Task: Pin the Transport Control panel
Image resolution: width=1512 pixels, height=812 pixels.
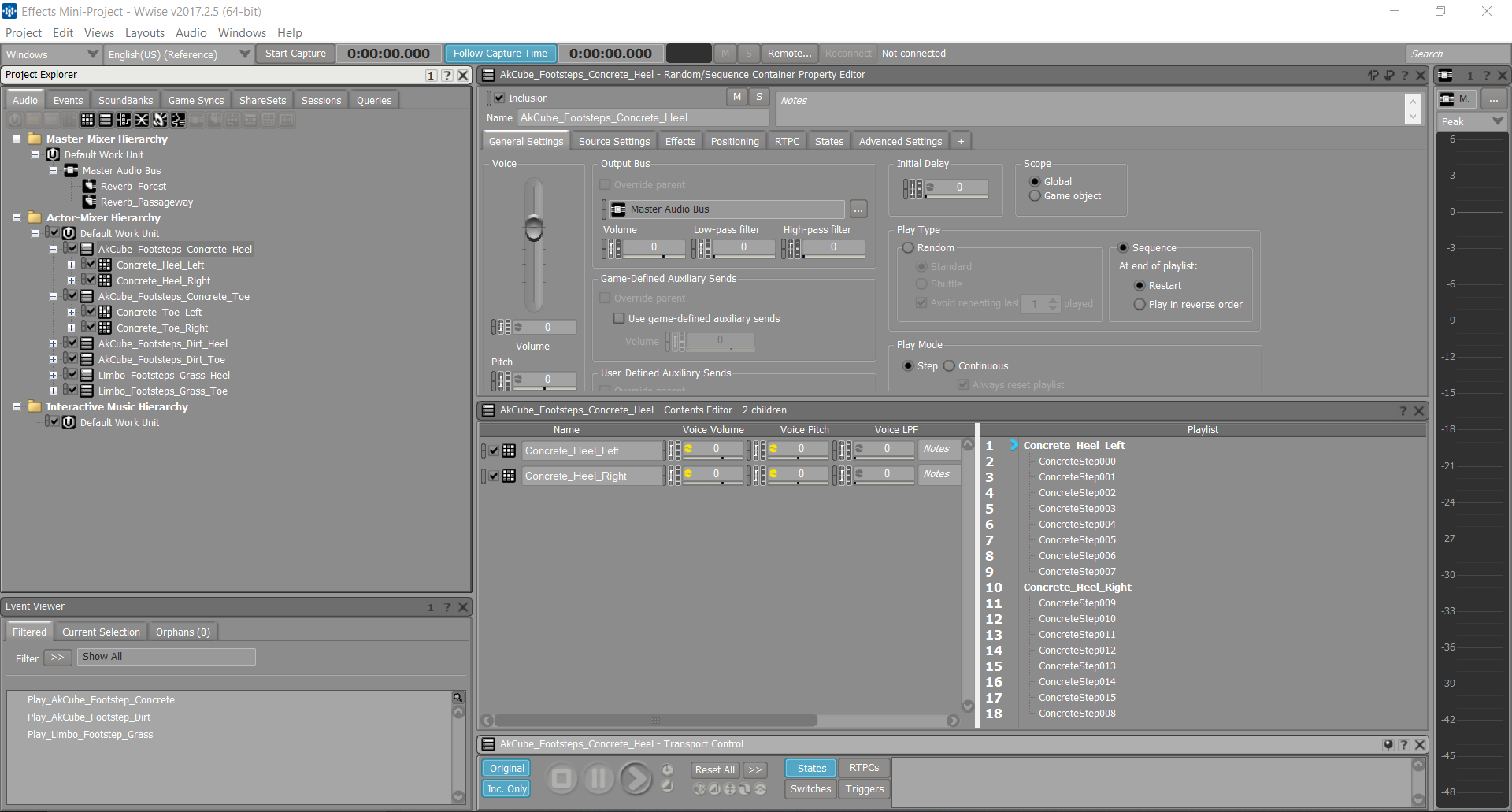Action: [1388, 745]
